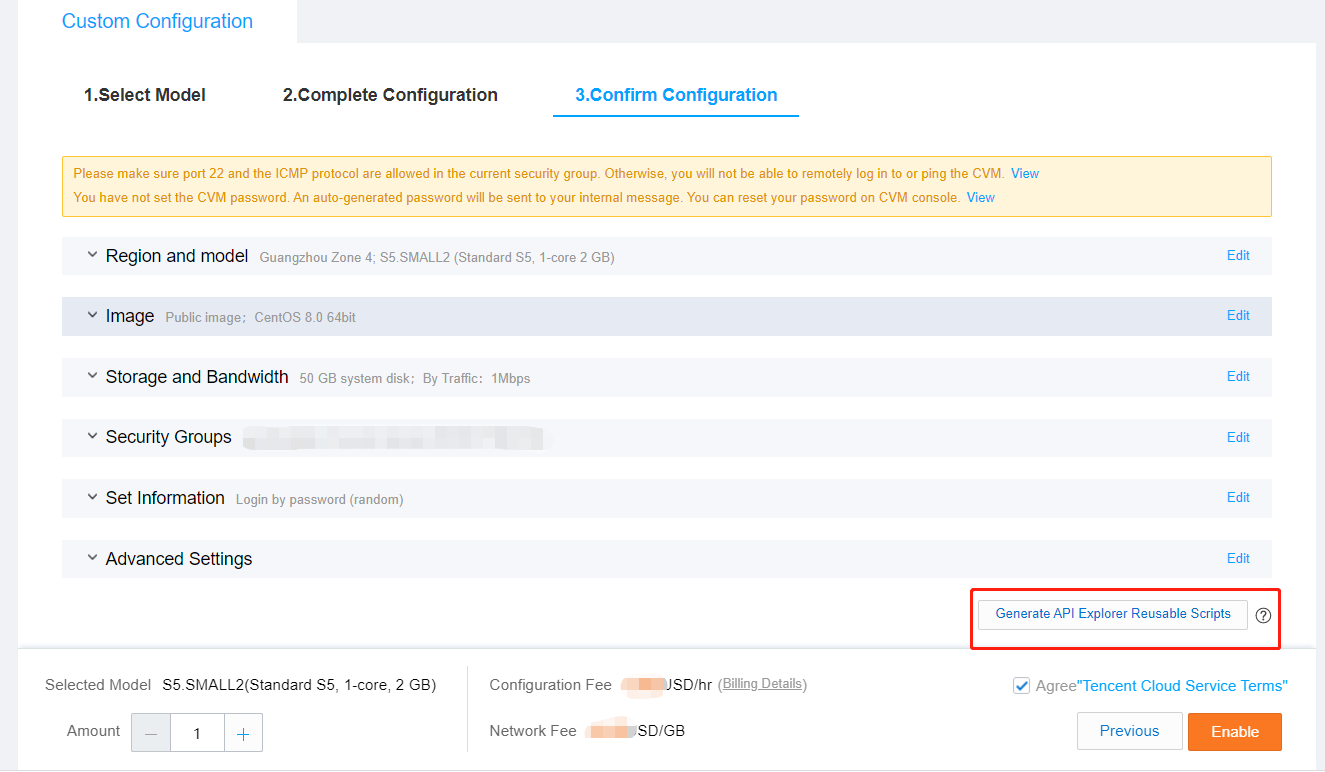Collapse the Security Groups section

91,437
